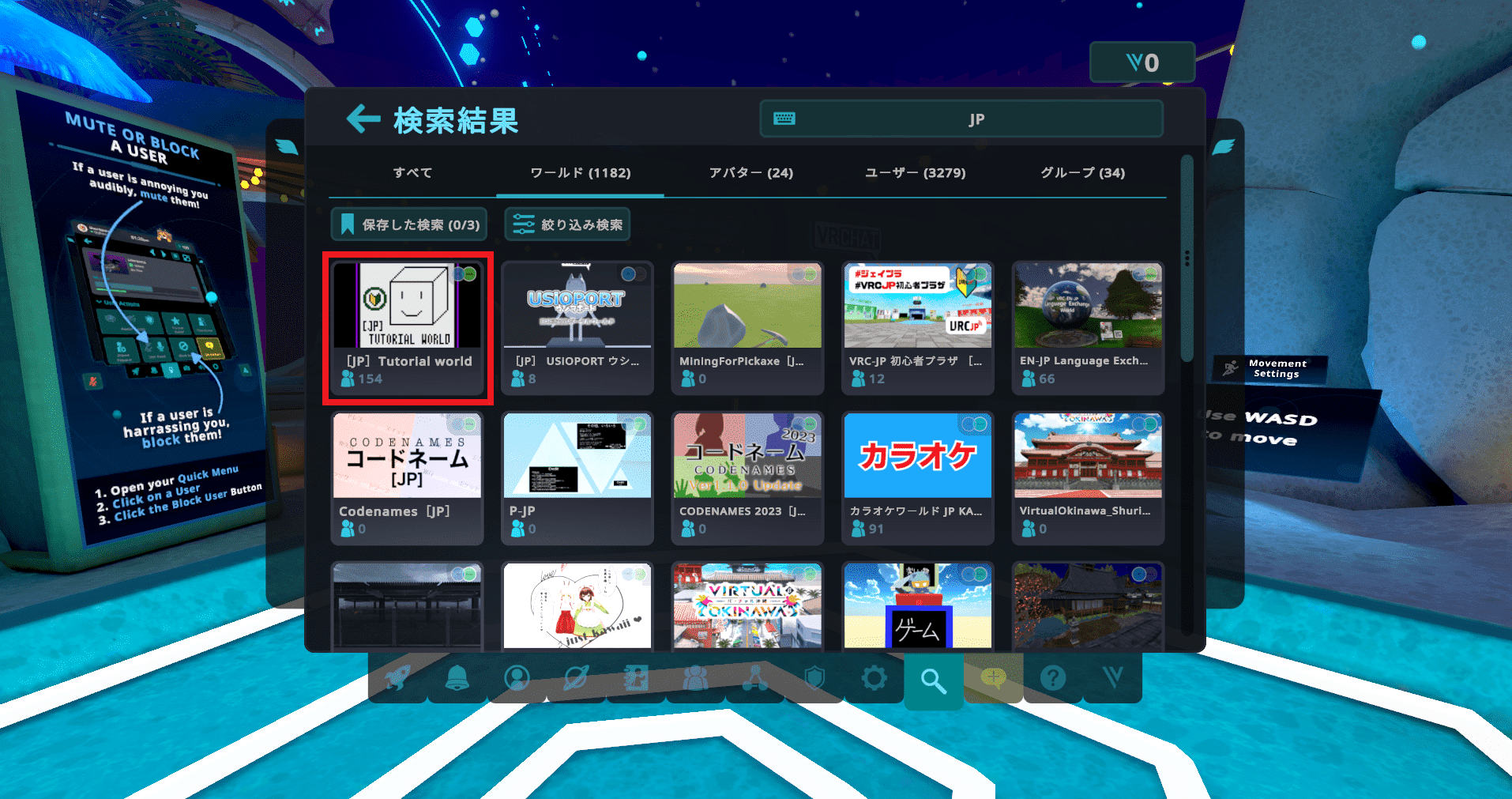Image resolution: width=1512 pixels, height=799 pixels.
Task: Click the 8 user count on USIOPORT
Action: pyautogui.click(x=524, y=379)
